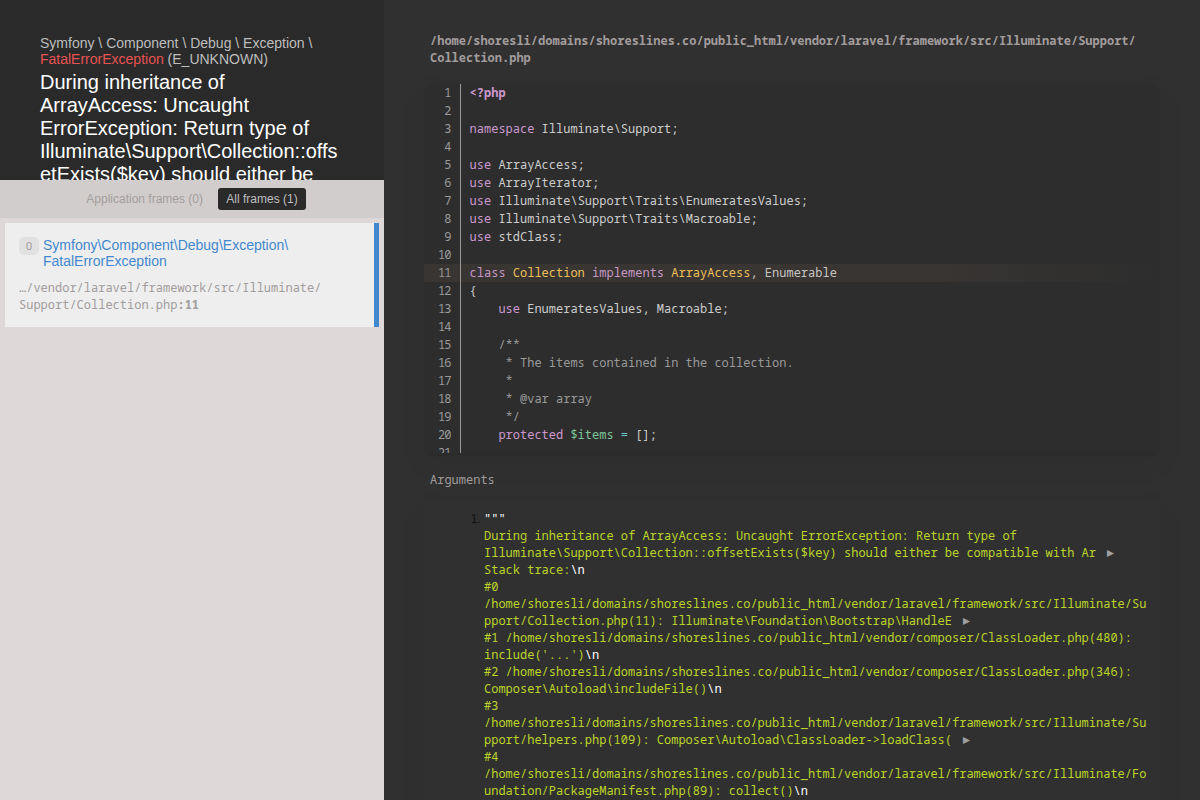
Task: Click line 'use EnumeratesValues, Macroable;'
Action: [614, 309]
